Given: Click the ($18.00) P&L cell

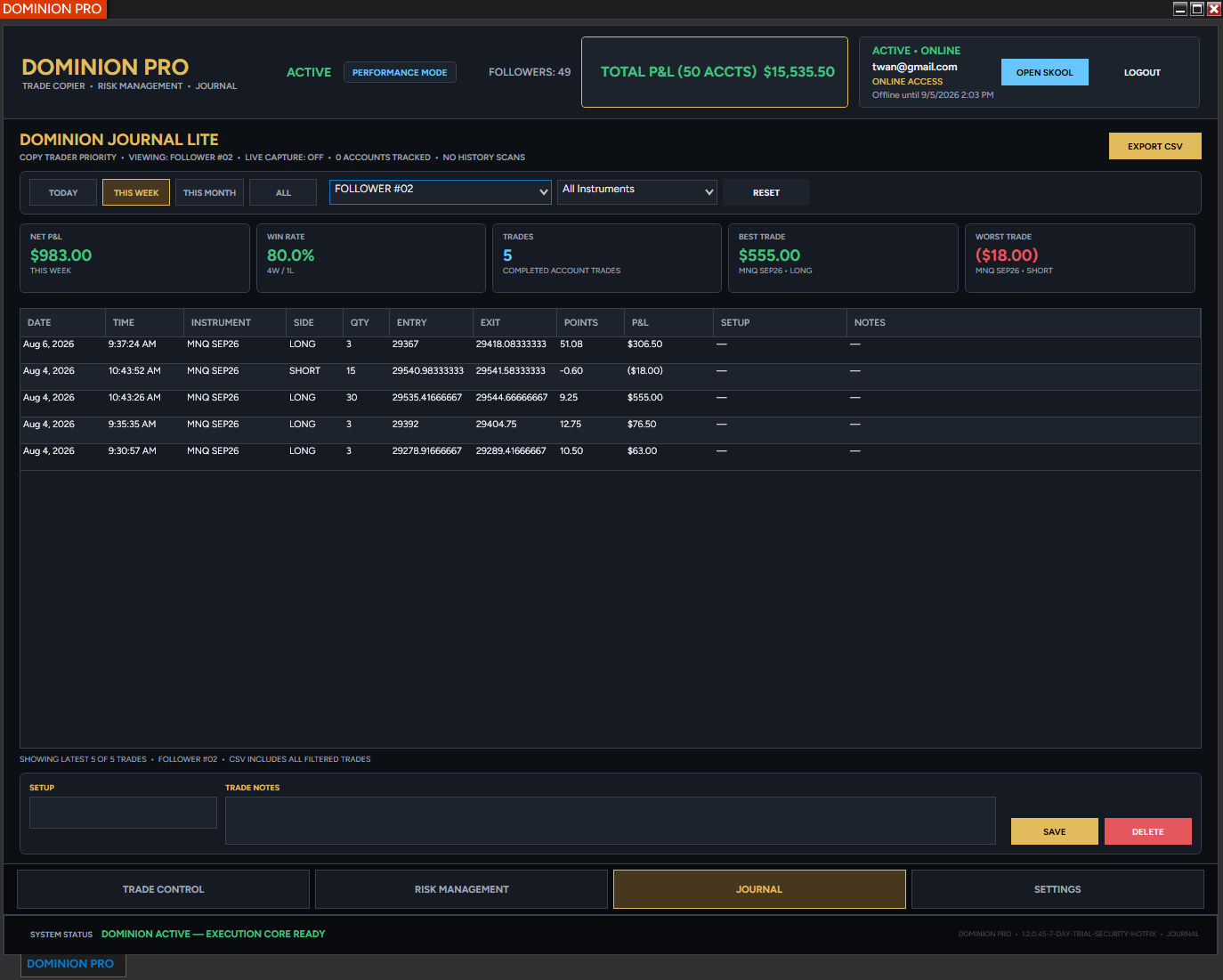Looking at the screenshot, I should click(x=644, y=371).
